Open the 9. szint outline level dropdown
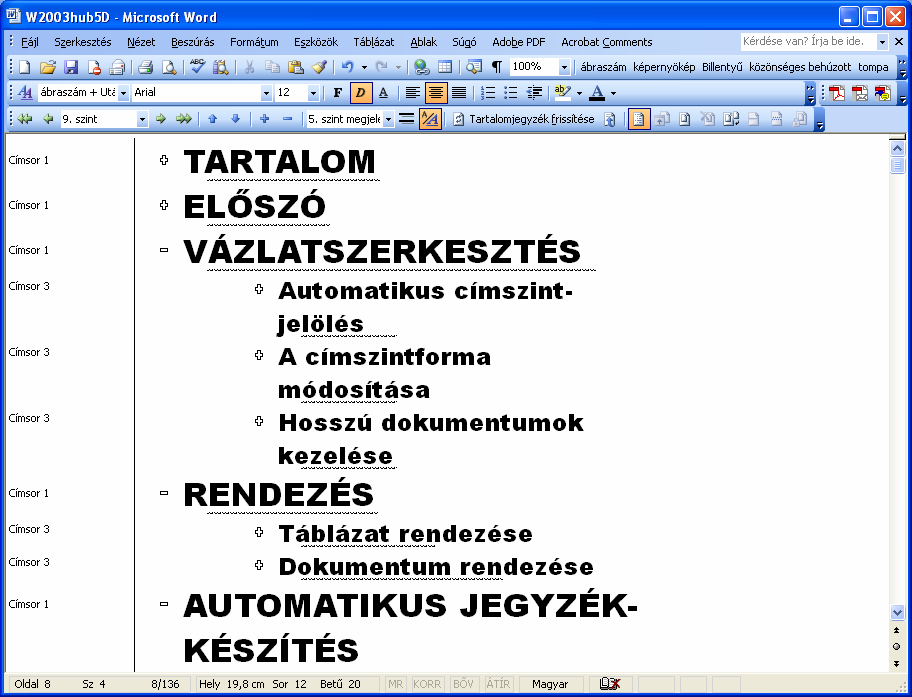 click(x=142, y=119)
